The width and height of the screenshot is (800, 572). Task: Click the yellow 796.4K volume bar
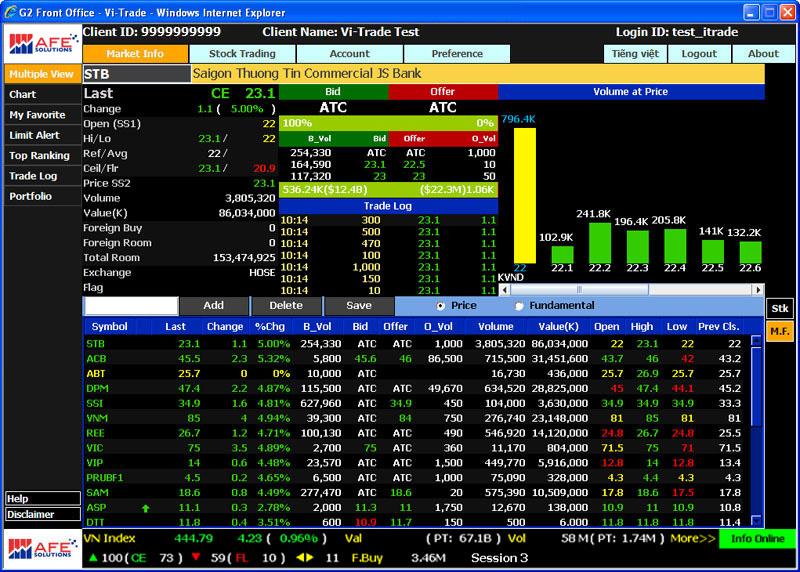pos(524,195)
